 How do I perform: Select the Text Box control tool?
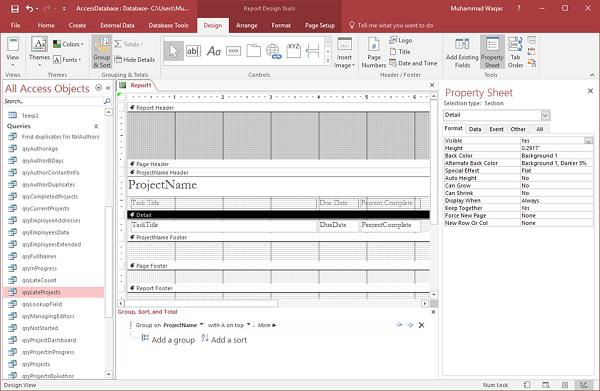click(193, 51)
